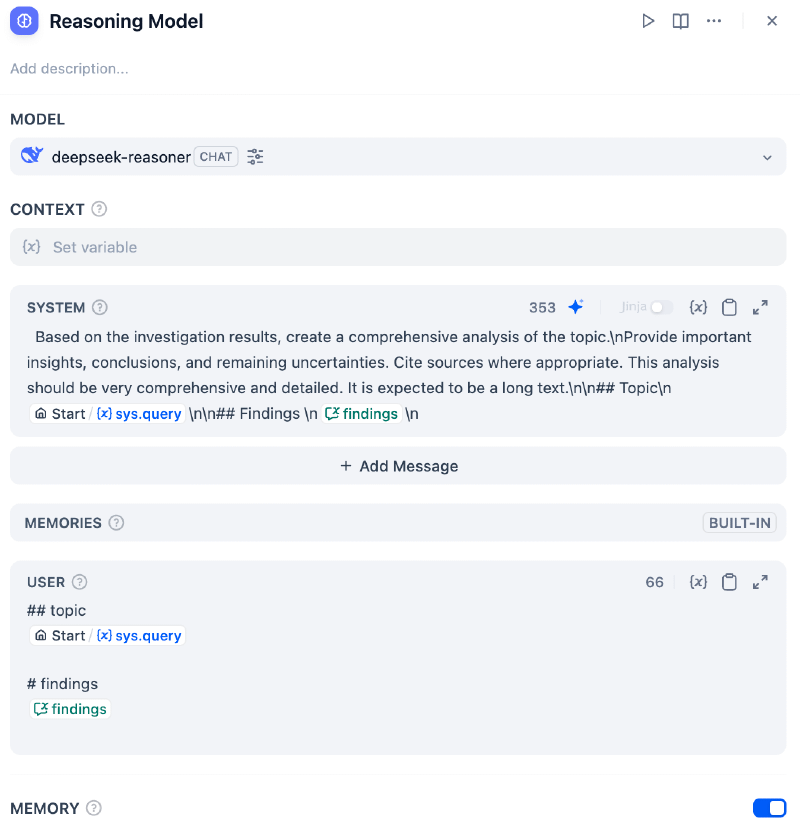Screen dimensions: 800x818
Task: Run the Reasoning Model node
Action: click(x=648, y=20)
